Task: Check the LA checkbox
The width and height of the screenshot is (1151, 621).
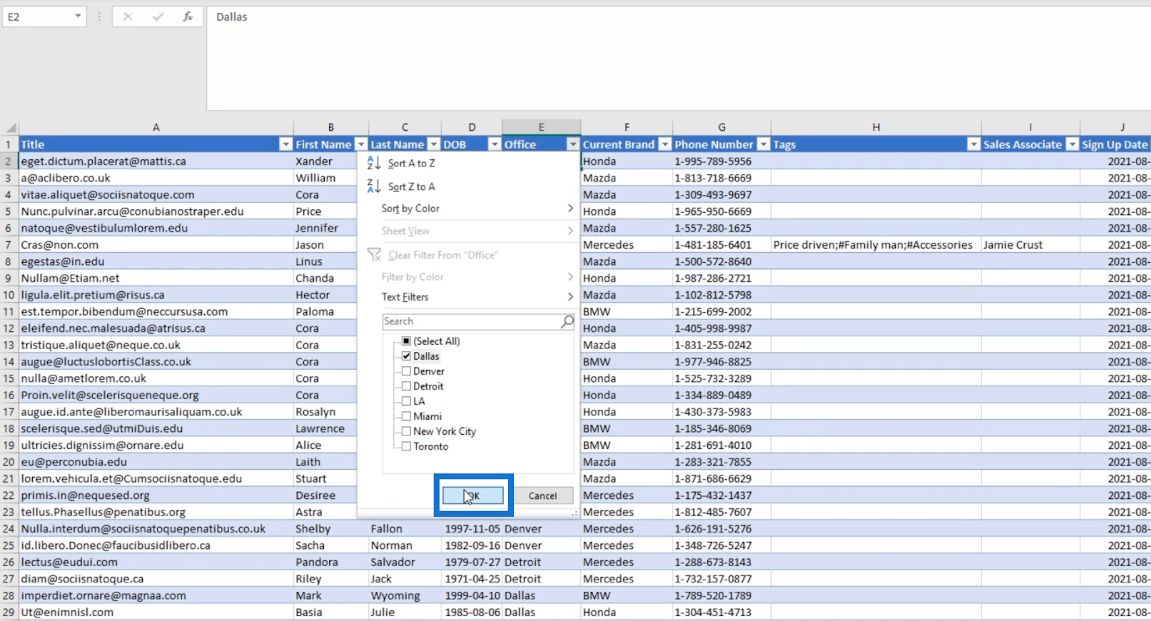Action: 406,402
